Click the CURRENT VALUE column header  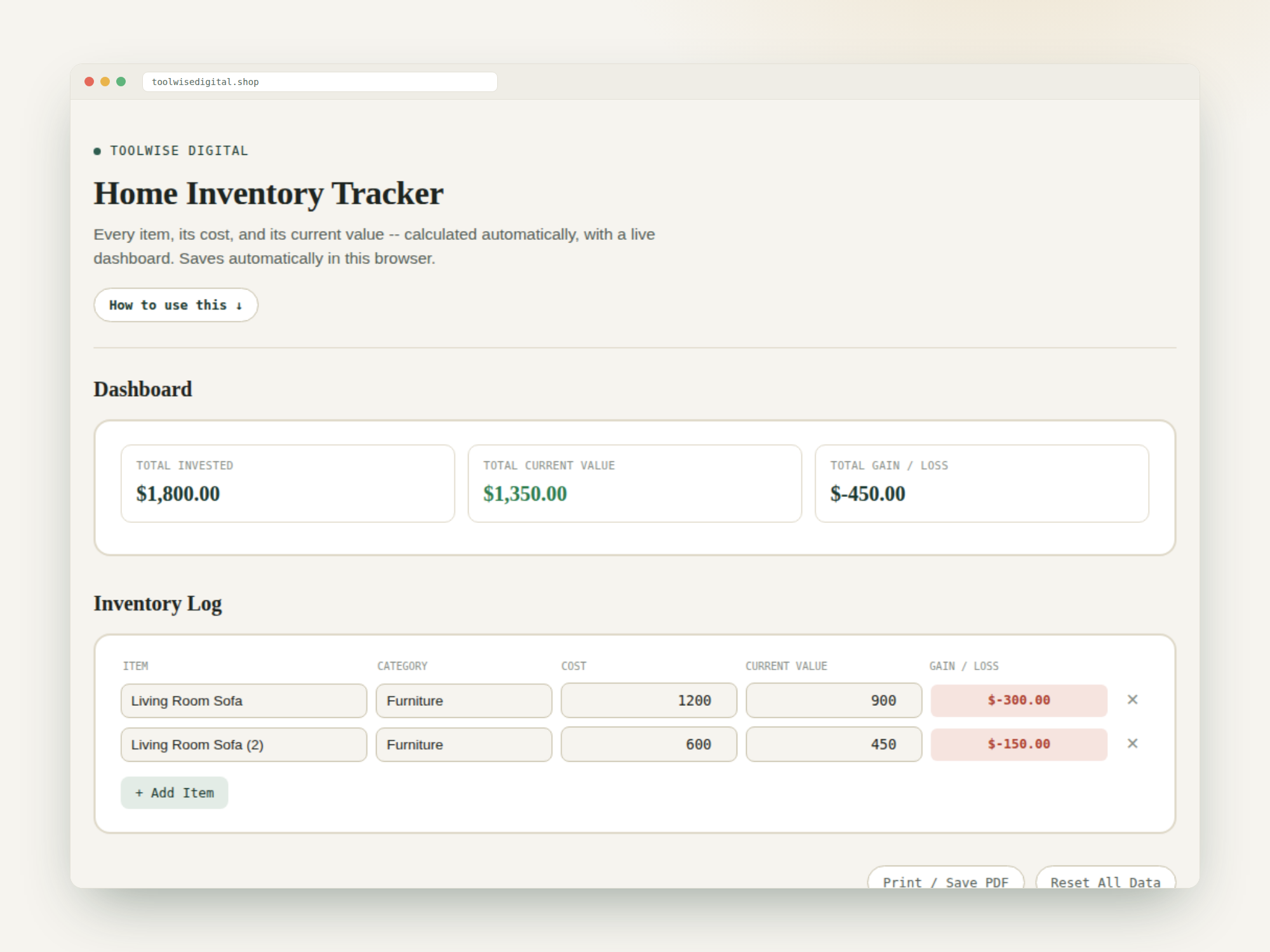click(786, 666)
